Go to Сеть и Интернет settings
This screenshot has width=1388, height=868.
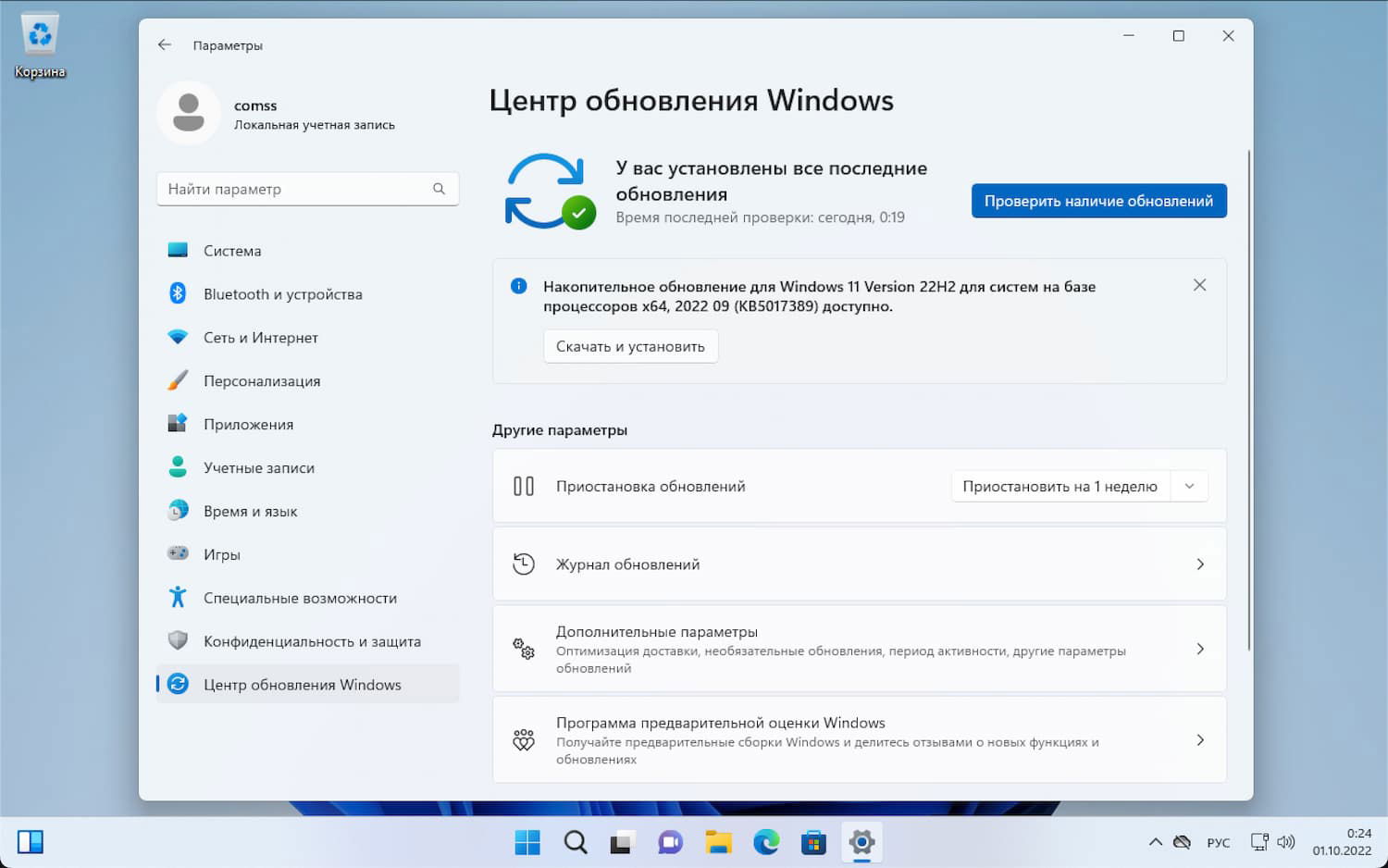[308, 338]
